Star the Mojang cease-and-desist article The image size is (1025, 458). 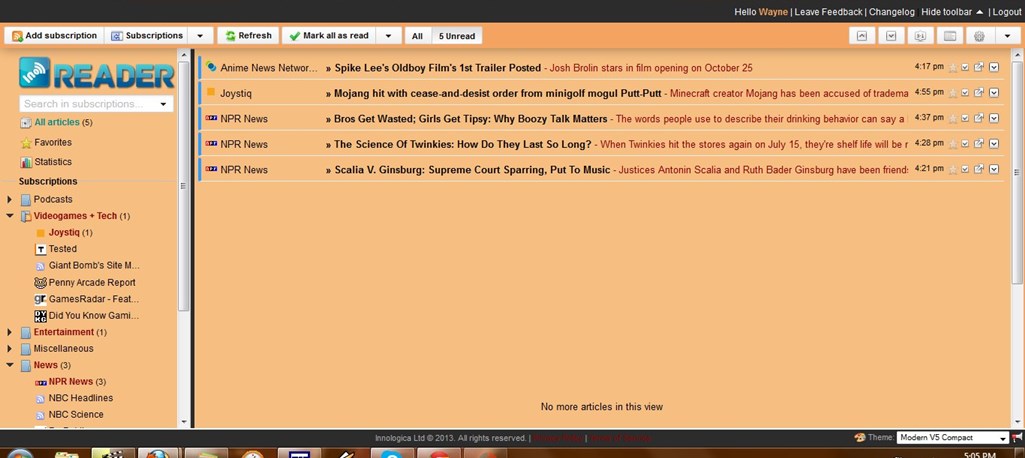952,93
